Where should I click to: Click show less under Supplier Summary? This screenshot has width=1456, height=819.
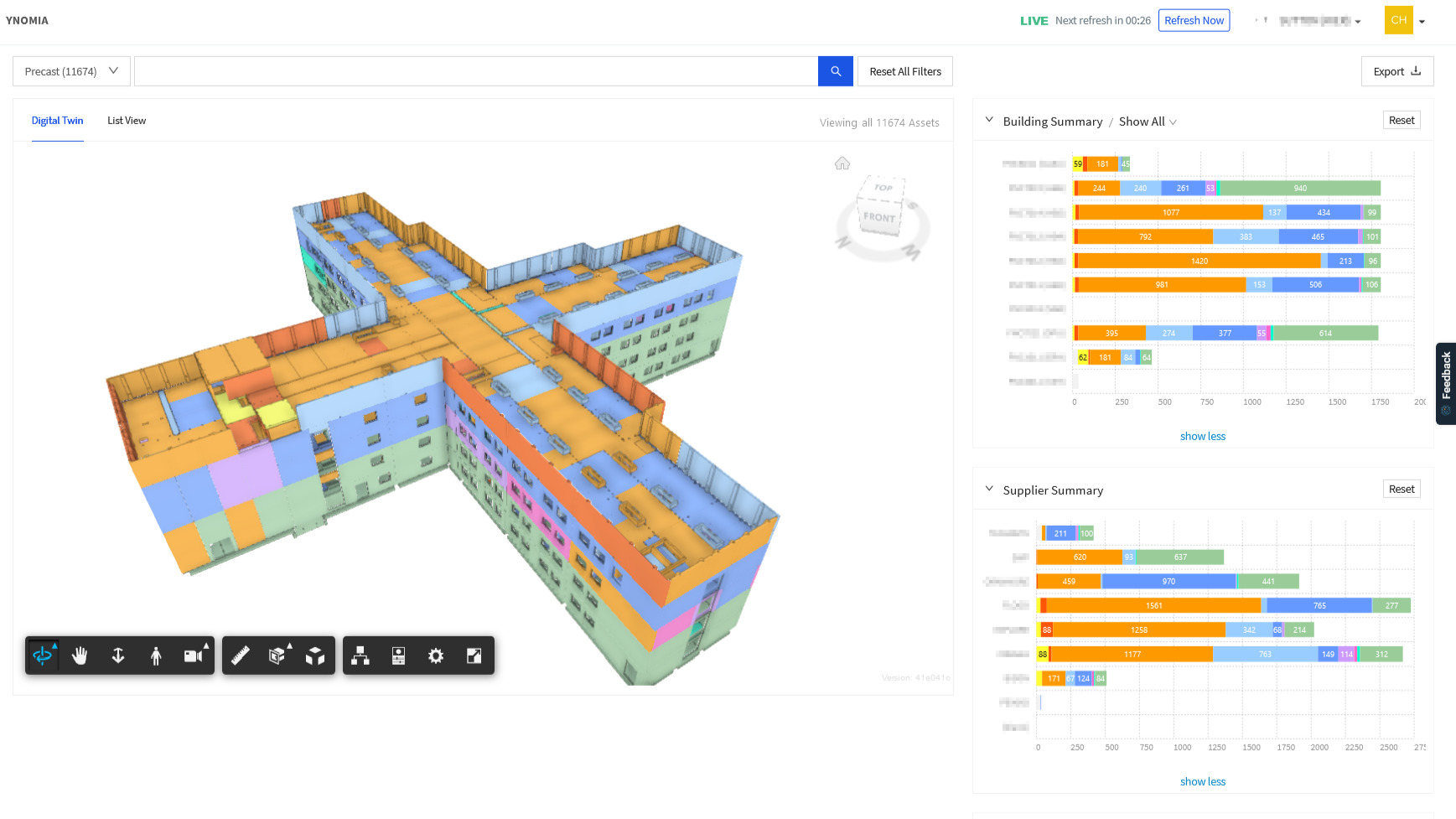click(1203, 781)
